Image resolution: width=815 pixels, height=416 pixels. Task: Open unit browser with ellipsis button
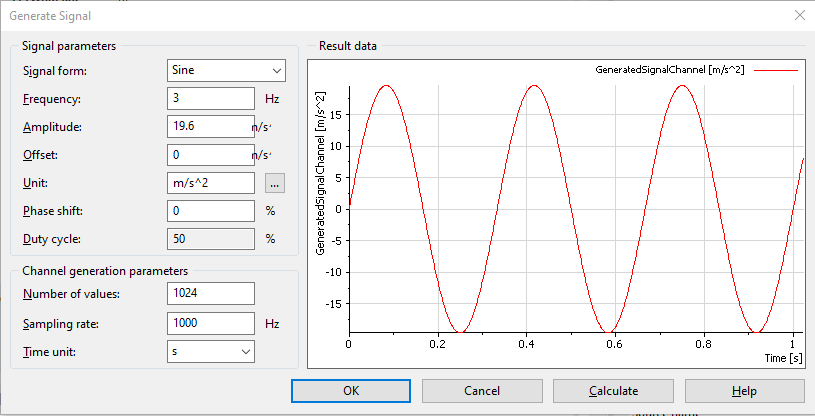click(275, 183)
